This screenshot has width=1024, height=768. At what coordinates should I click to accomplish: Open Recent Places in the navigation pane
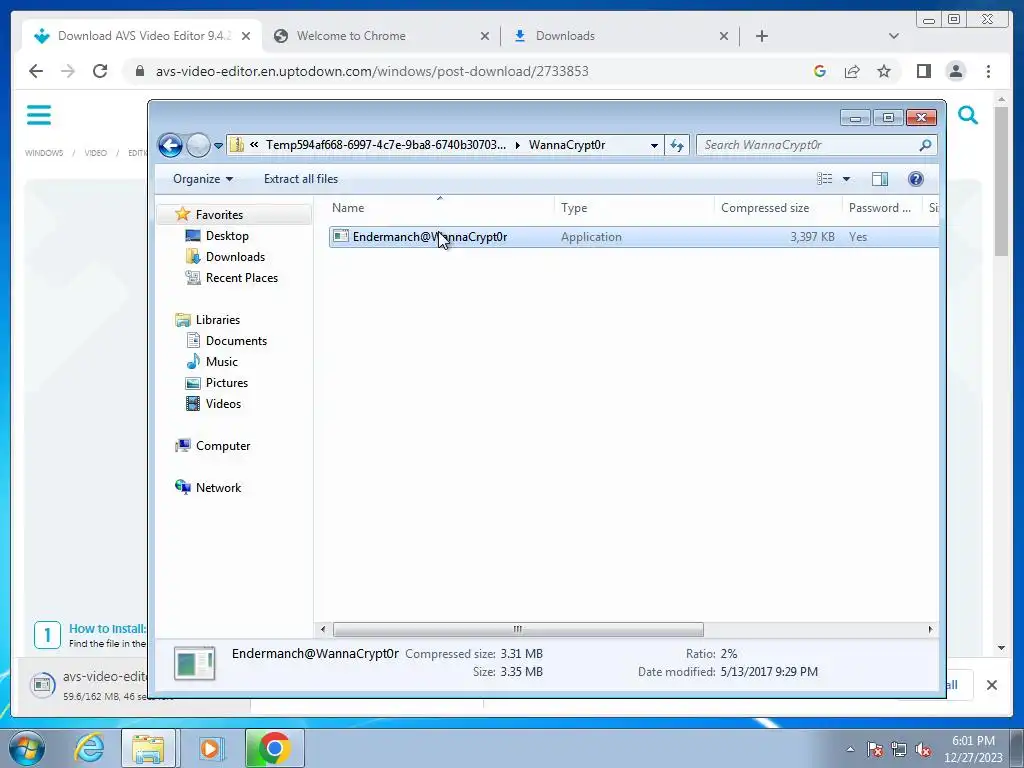[242, 278]
